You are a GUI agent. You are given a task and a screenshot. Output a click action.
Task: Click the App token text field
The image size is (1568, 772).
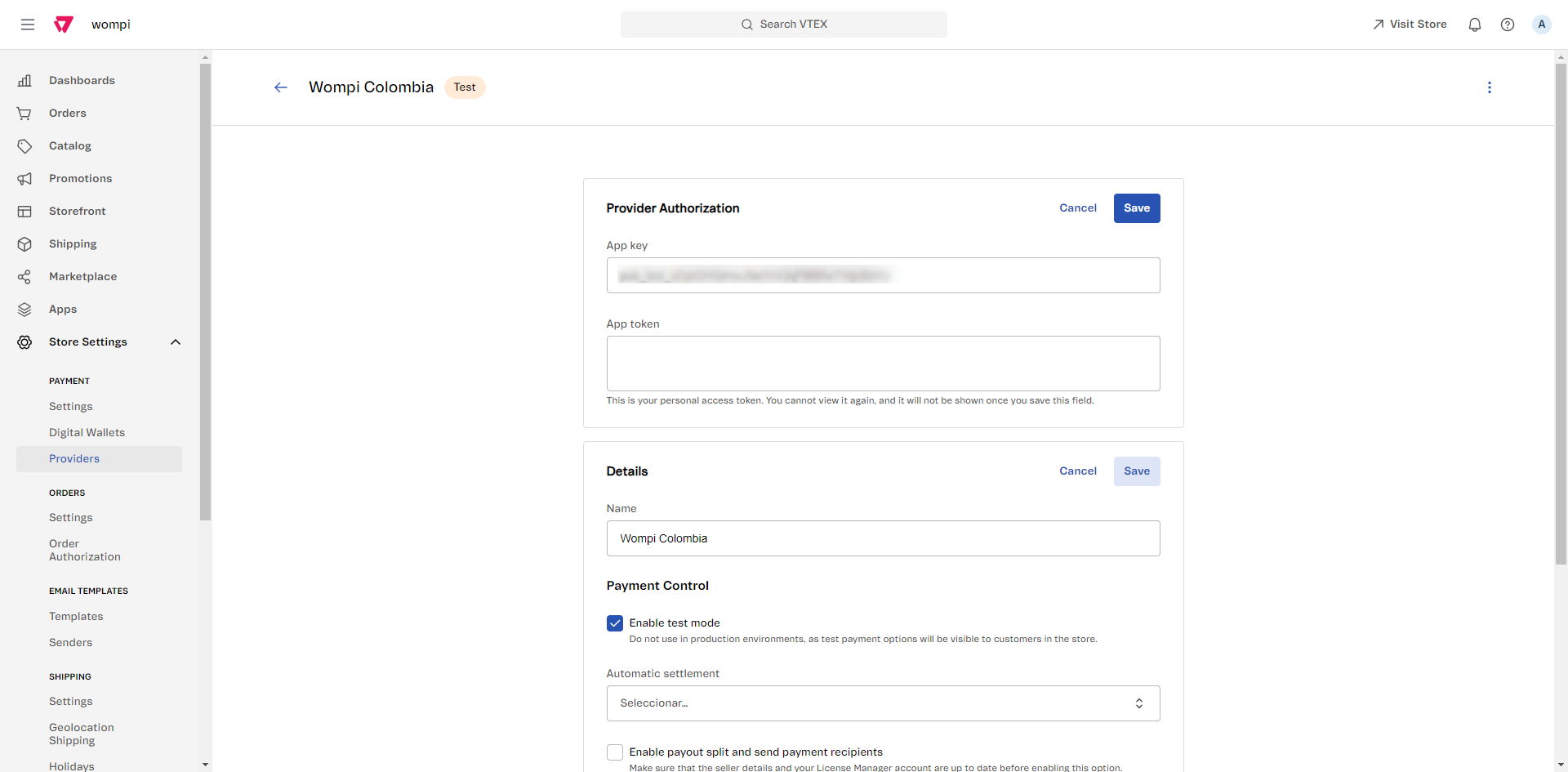882,364
